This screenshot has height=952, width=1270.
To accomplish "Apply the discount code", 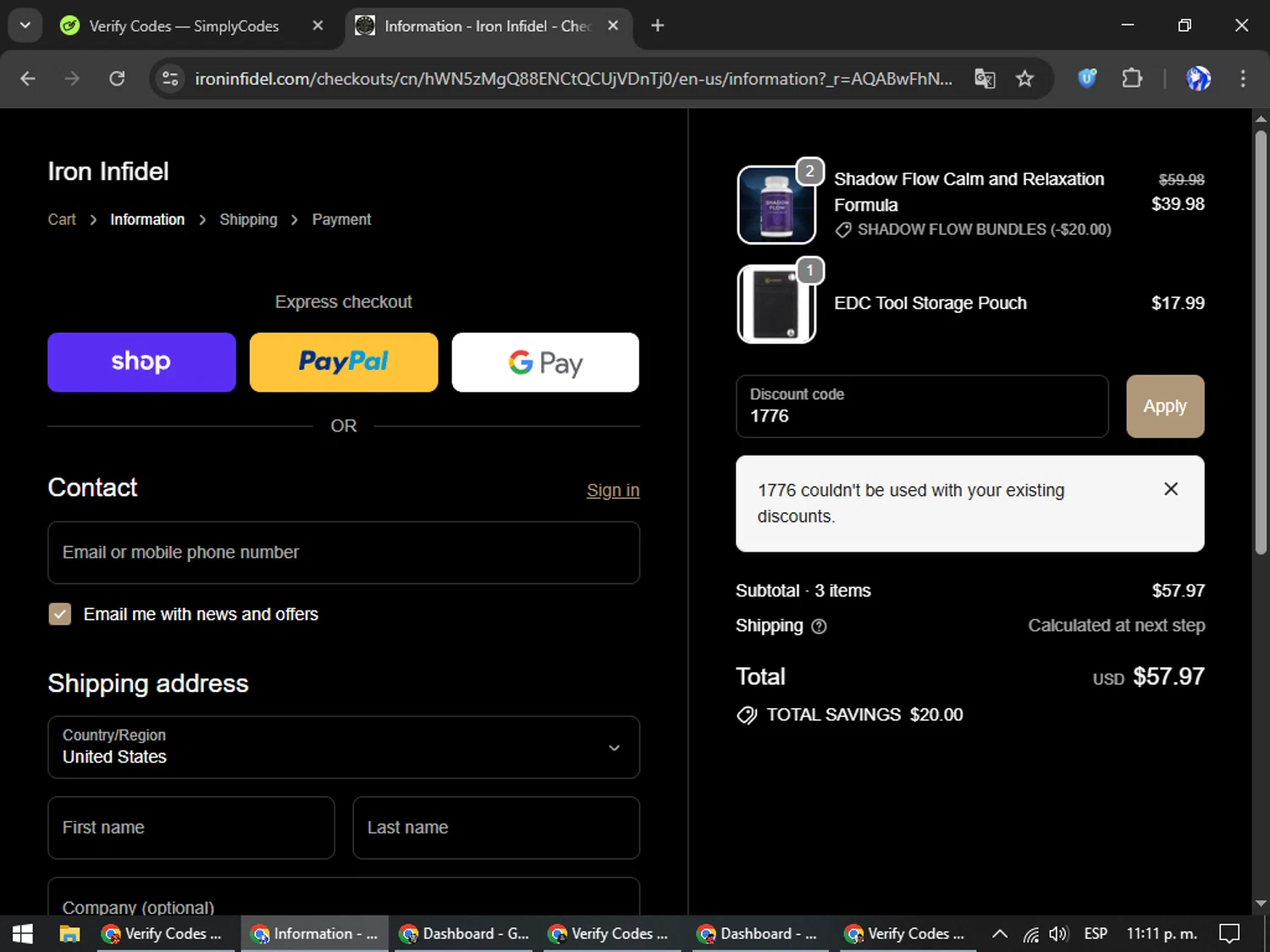I will click(x=1165, y=406).
